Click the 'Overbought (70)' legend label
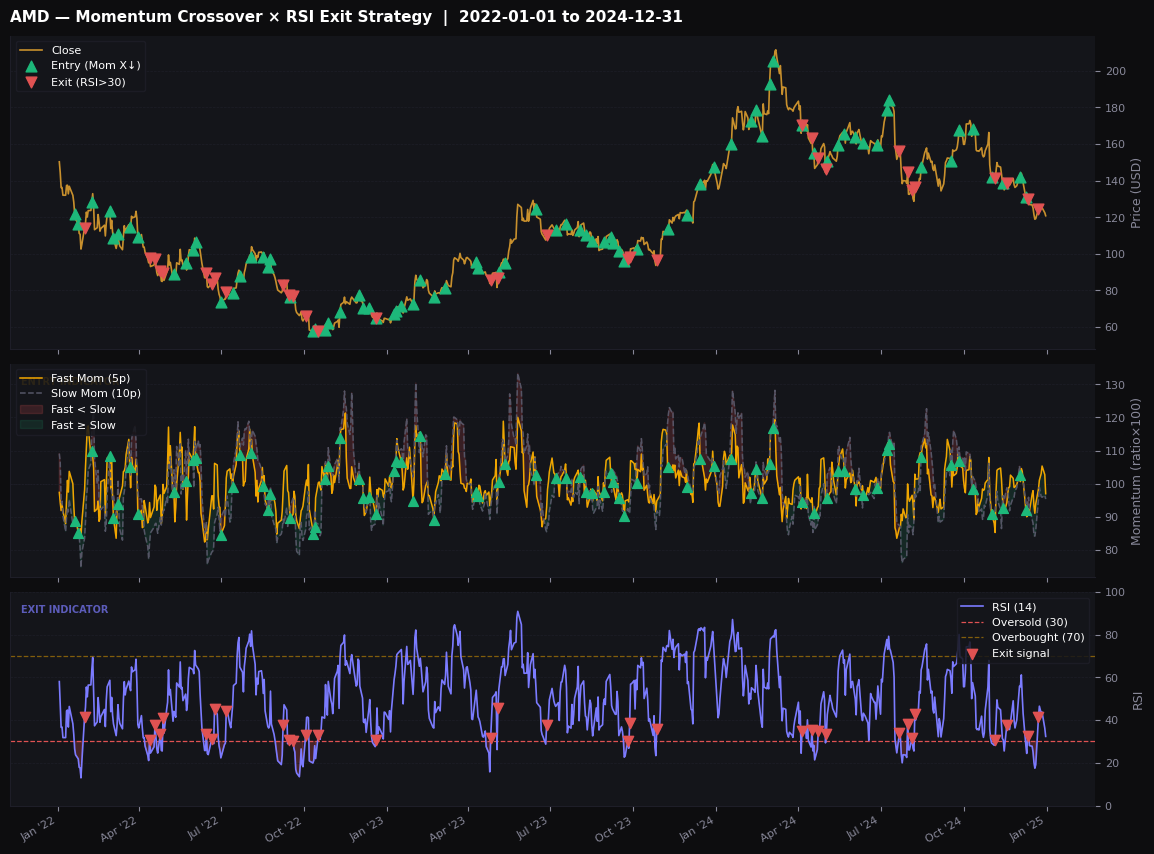The image size is (1154, 854). (1038, 638)
